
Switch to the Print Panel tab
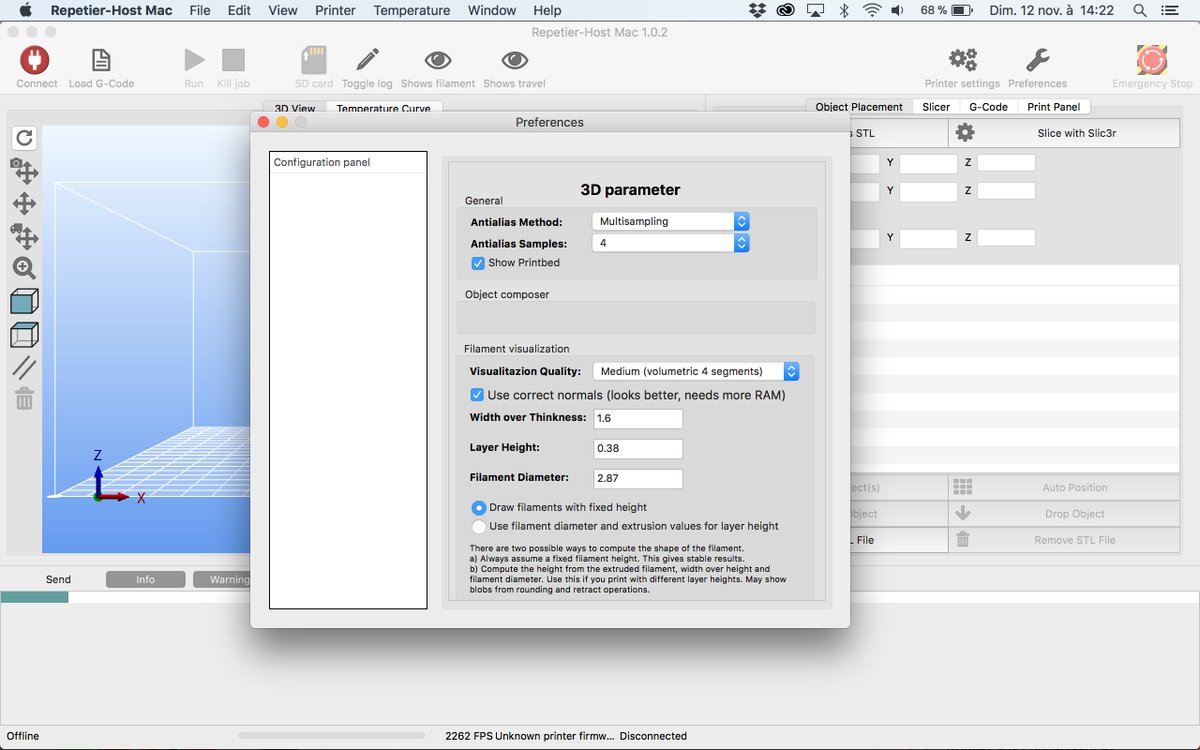tap(1053, 107)
